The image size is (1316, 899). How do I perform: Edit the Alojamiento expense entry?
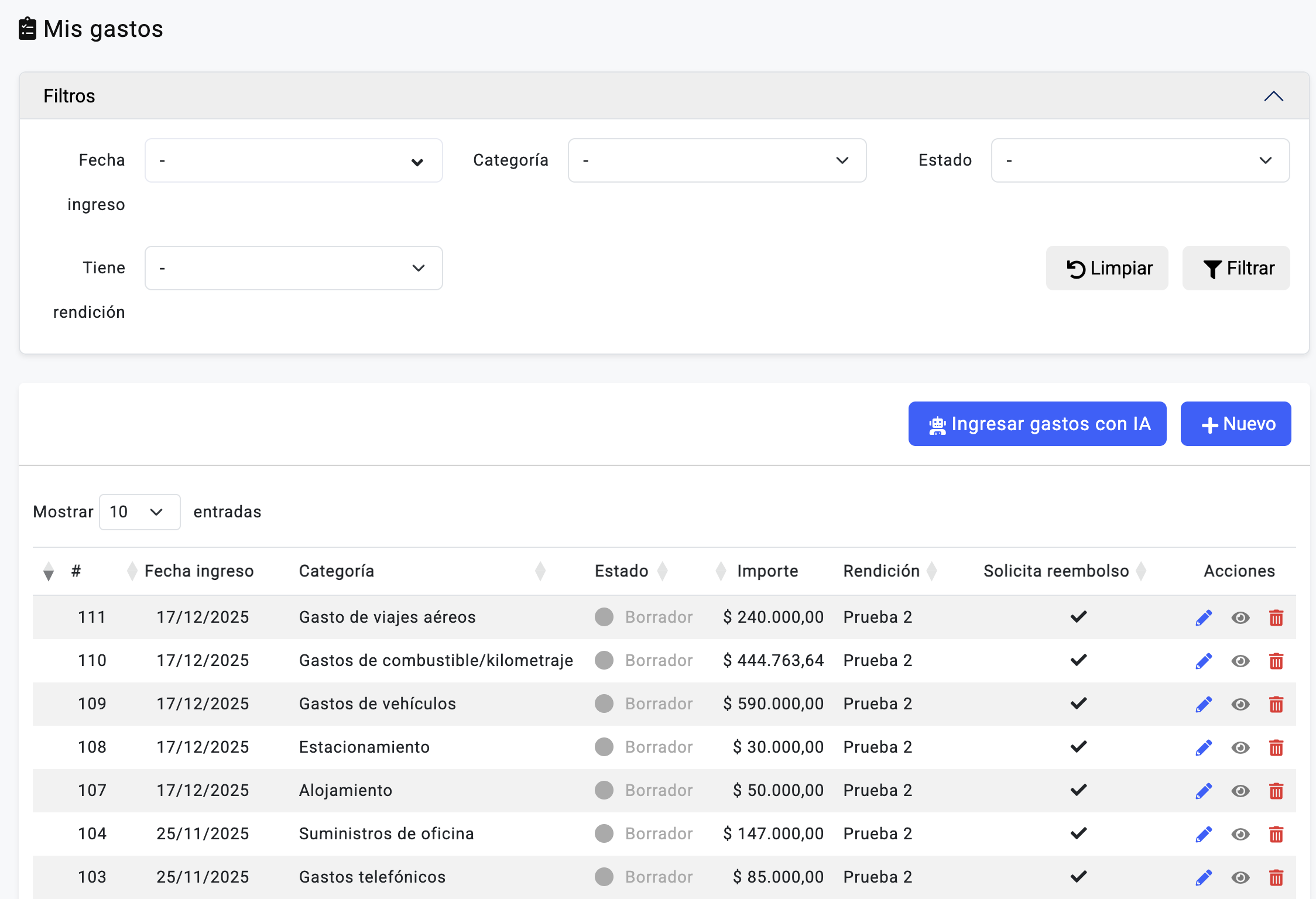point(1204,791)
